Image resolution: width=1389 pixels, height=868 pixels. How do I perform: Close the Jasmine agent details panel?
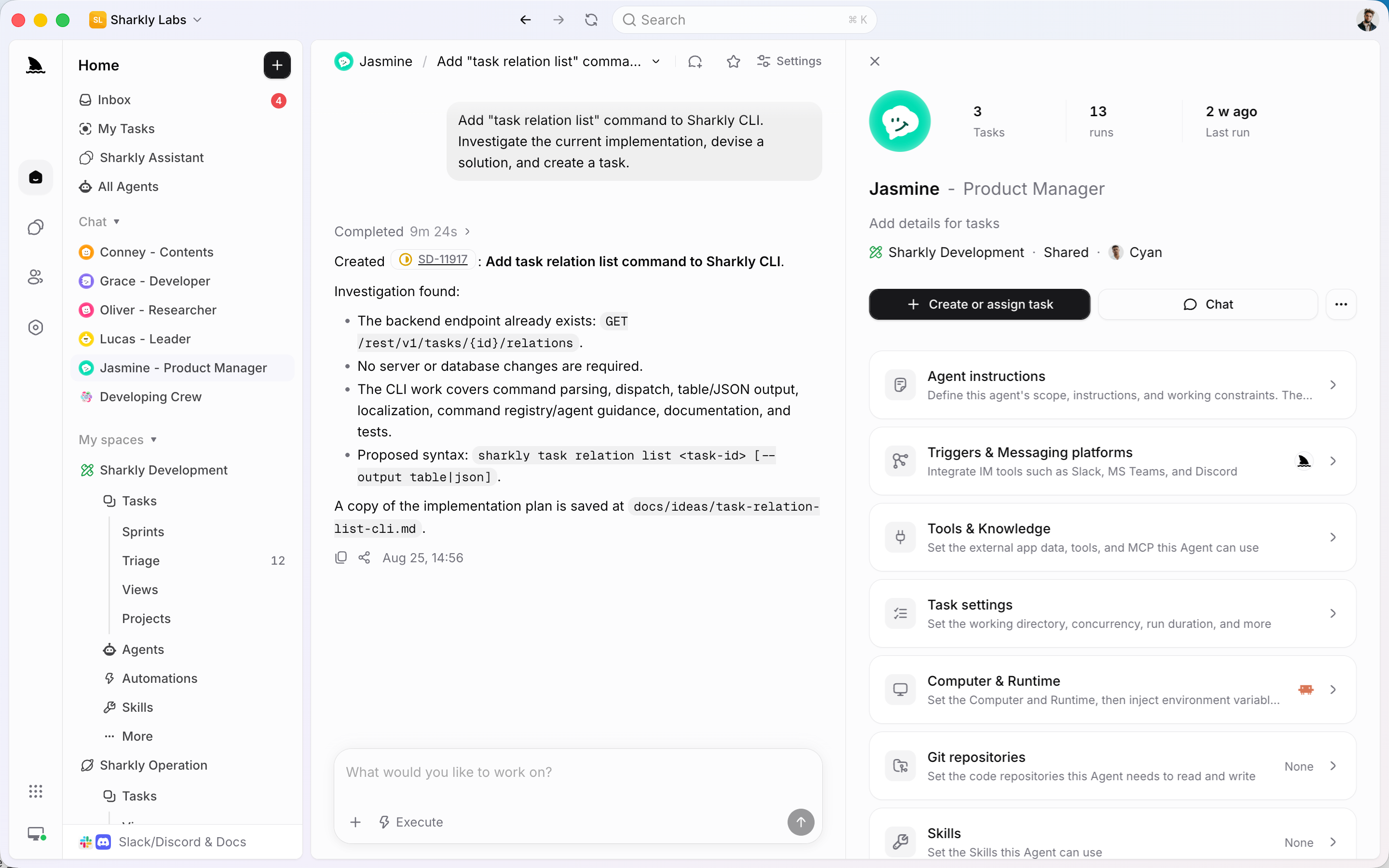tap(874, 61)
